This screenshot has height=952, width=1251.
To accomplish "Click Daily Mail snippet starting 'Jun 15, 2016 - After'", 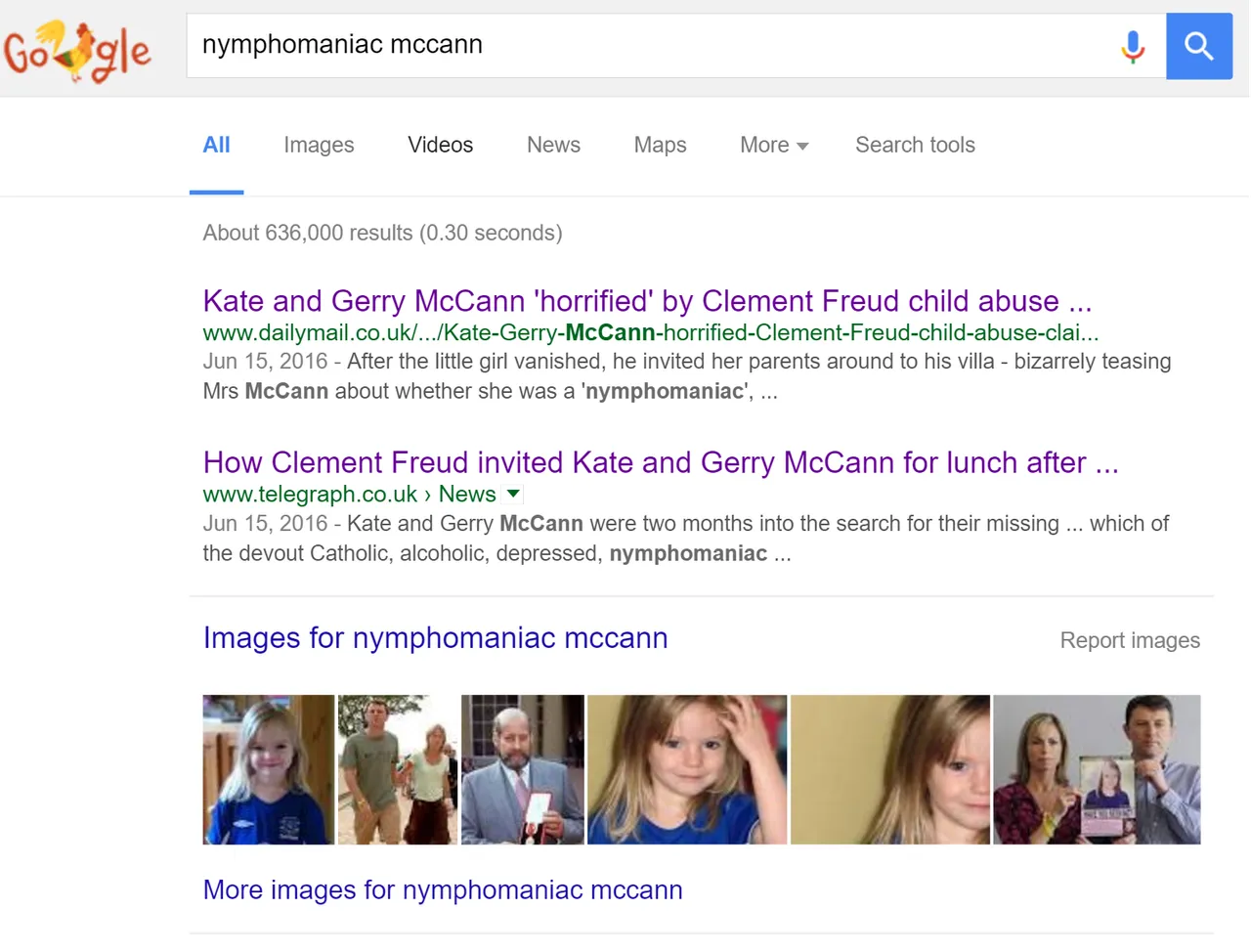I will [x=687, y=376].
